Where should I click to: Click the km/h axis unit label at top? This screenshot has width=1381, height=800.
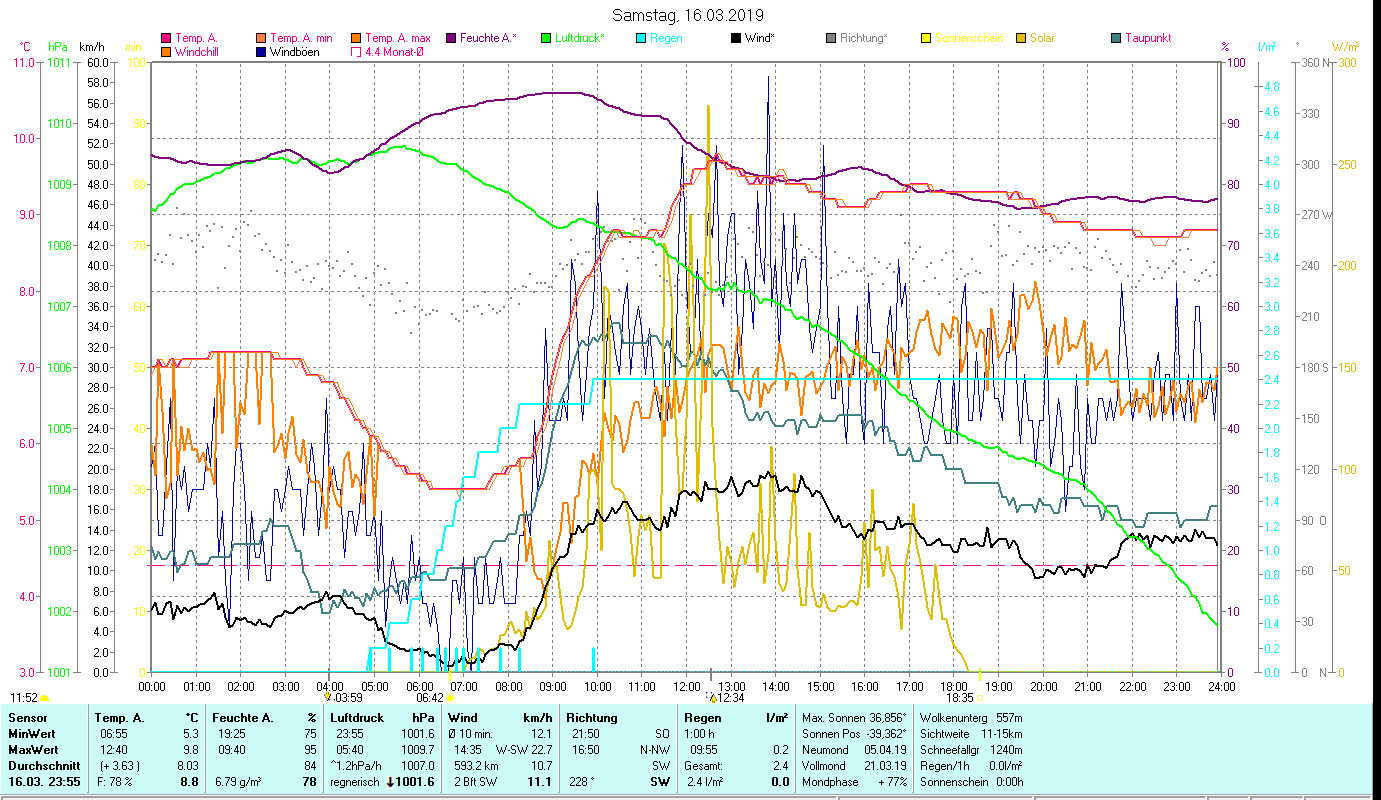(x=91, y=47)
